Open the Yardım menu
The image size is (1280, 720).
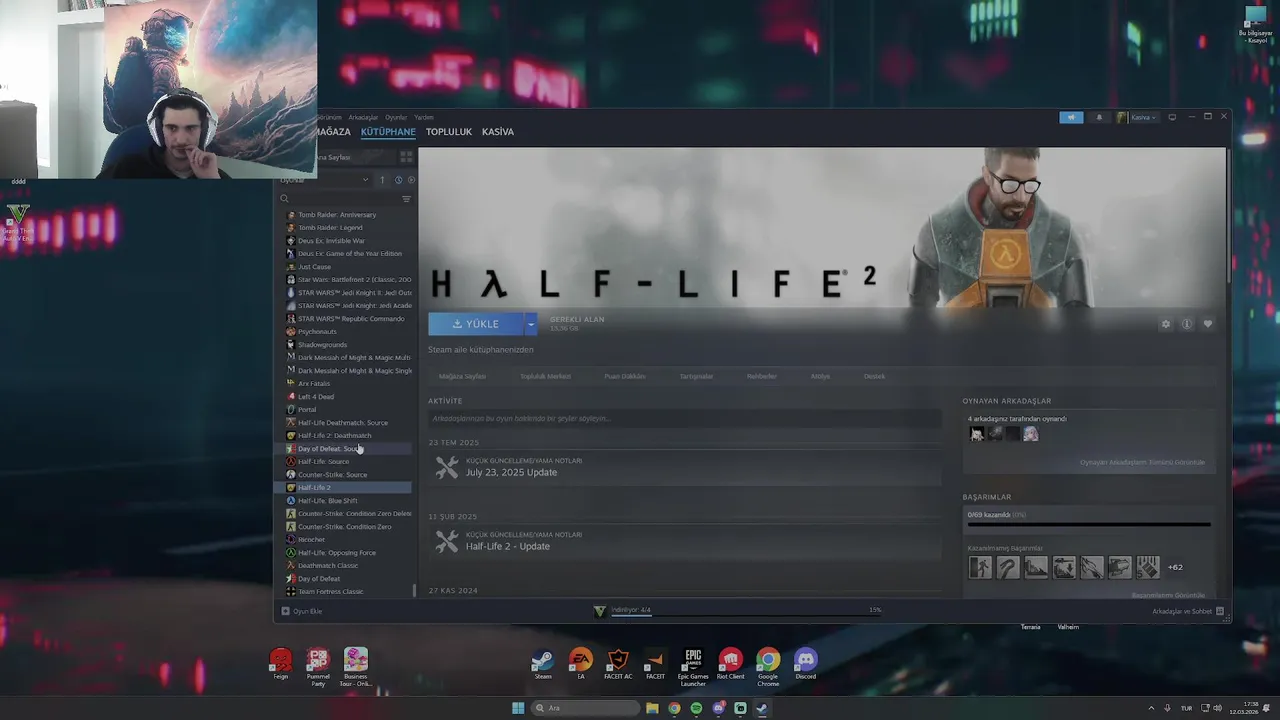(x=424, y=117)
